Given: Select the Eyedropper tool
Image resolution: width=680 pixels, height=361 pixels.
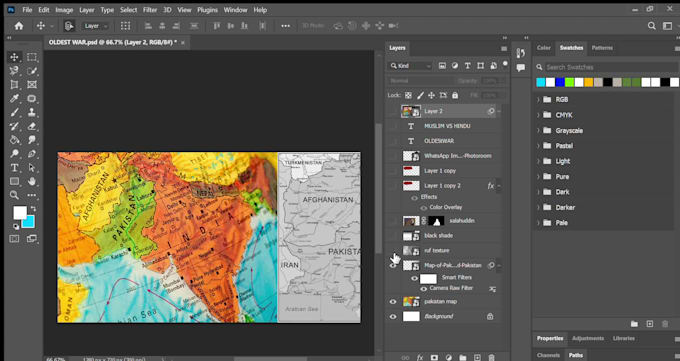Looking at the screenshot, I should pyautogui.click(x=14, y=98).
